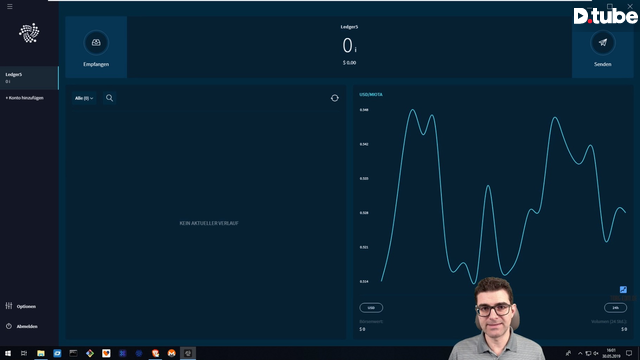Open the dark blue round taskbar icon
Viewport: 640px width, 360px height.
point(139,353)
